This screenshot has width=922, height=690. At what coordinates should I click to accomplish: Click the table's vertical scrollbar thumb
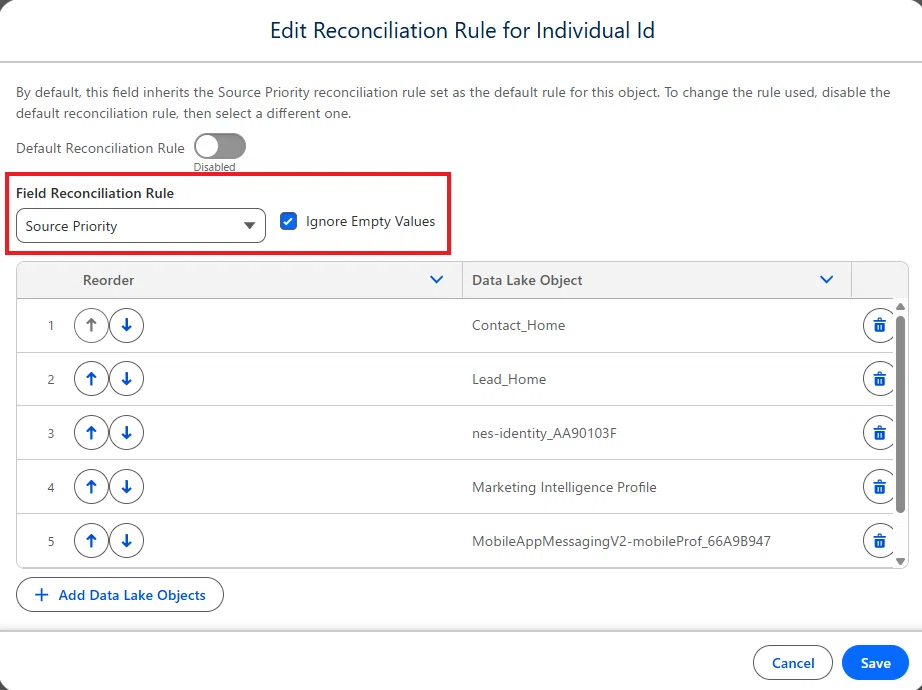click(x=900, y=414)
